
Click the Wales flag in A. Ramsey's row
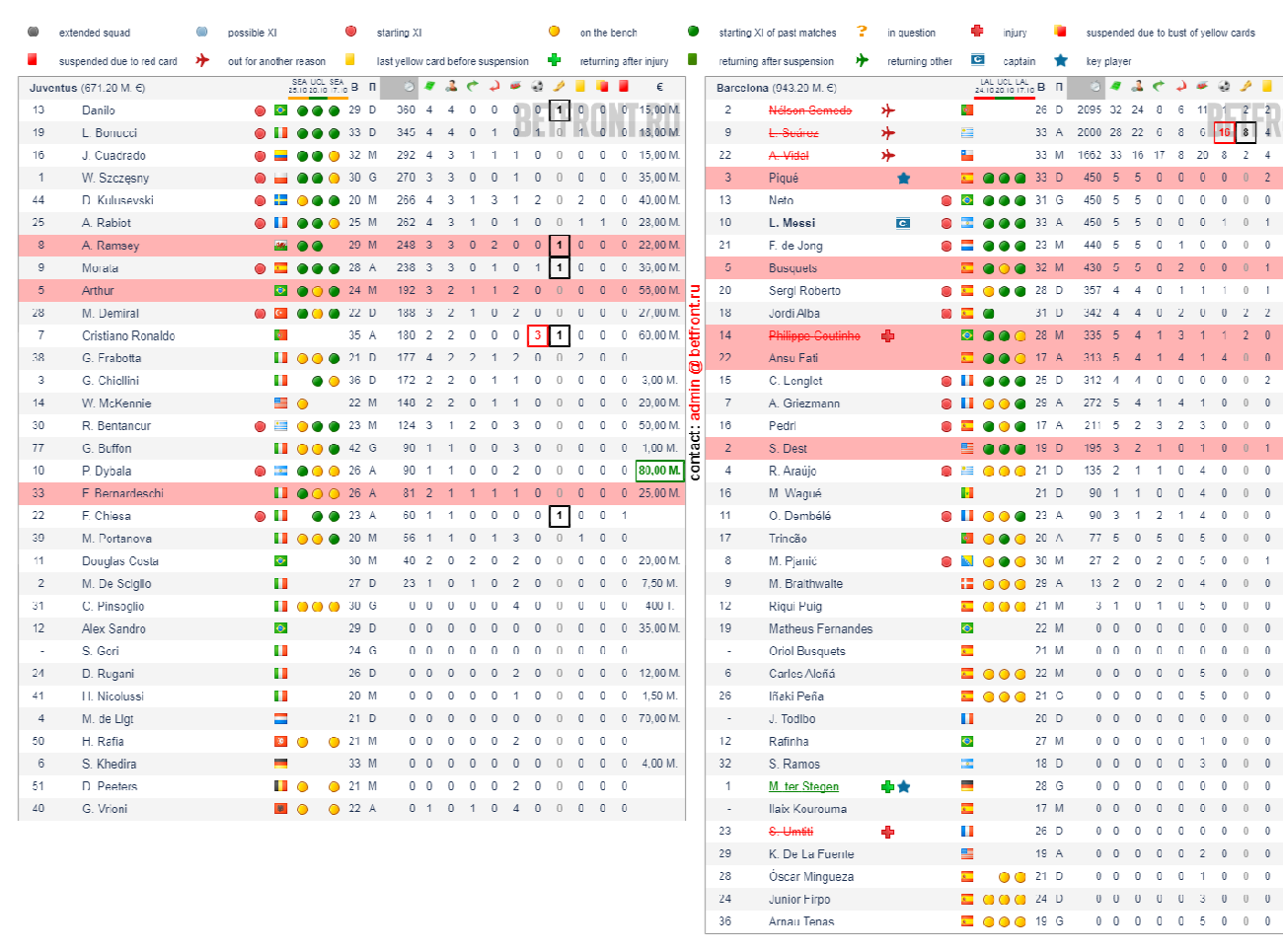pyautogui.click(x=280, y=246)
